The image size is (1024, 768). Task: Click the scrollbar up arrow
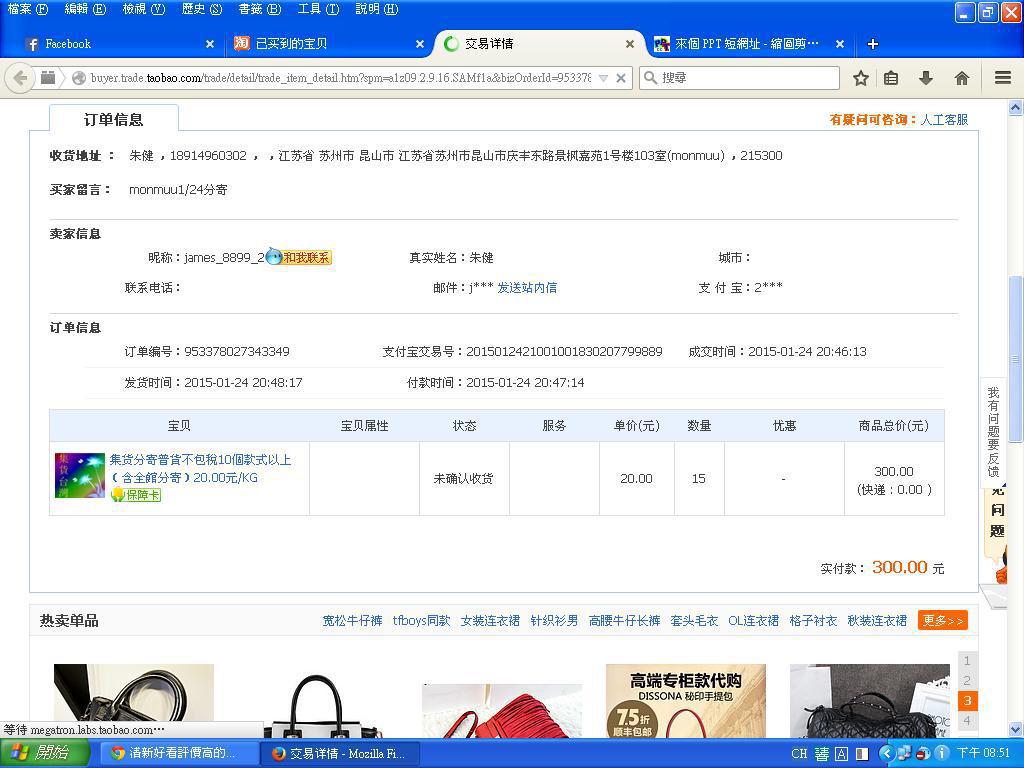(1016, 107)
